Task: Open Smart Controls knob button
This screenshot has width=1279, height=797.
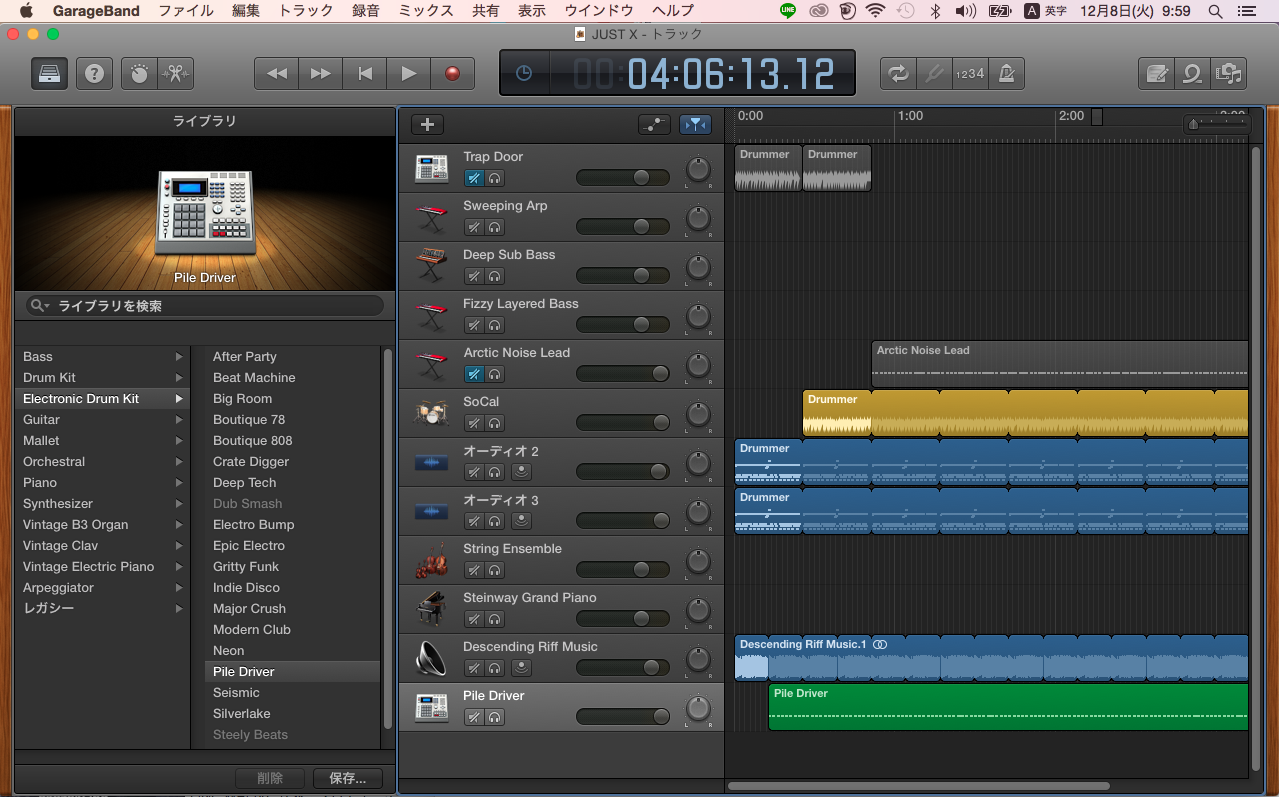Action: click(140, 73)
